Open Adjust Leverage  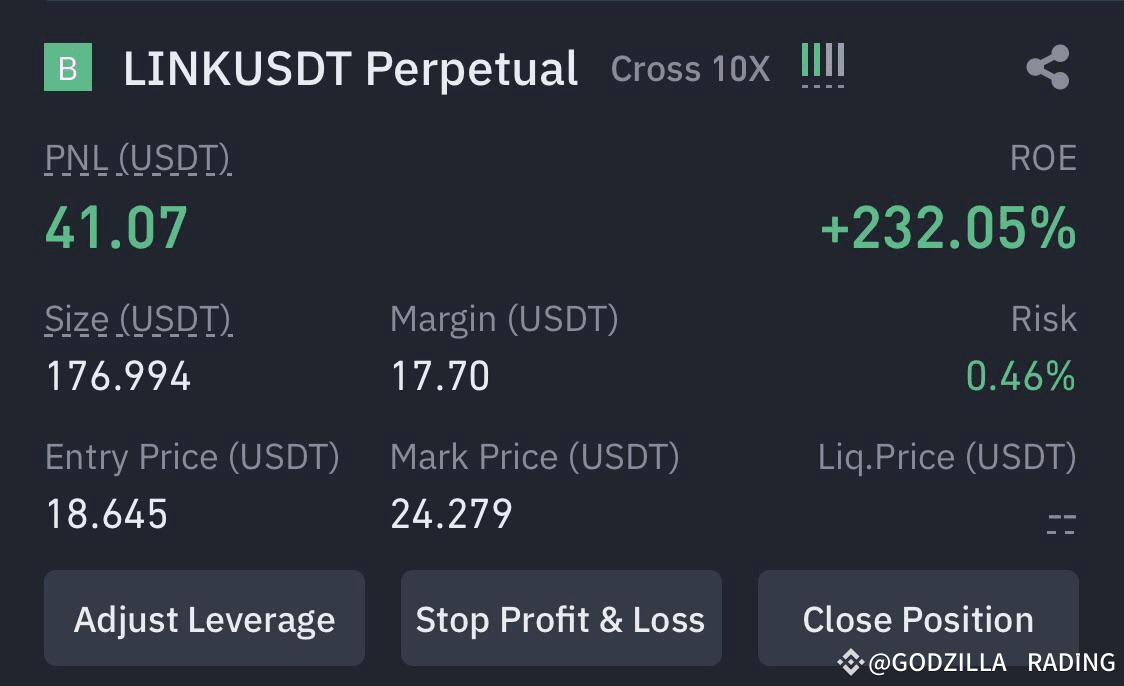pos(204,618)
